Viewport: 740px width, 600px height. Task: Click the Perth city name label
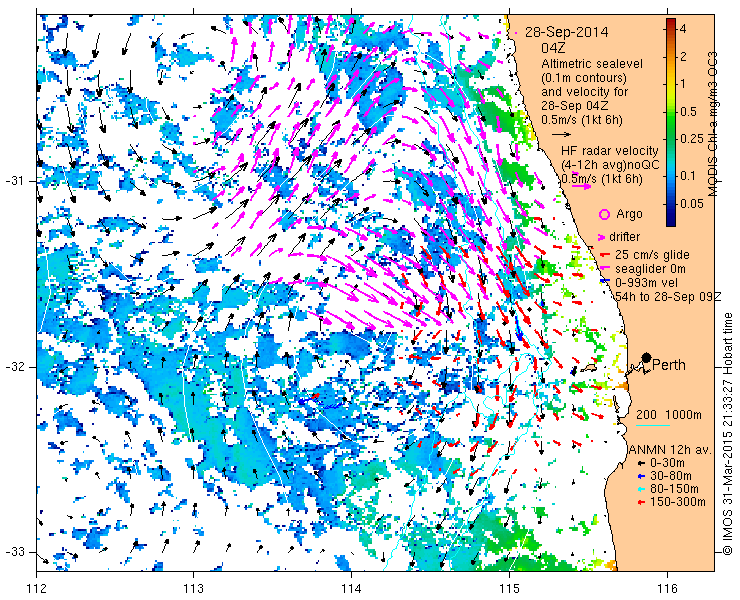point(669,365)
